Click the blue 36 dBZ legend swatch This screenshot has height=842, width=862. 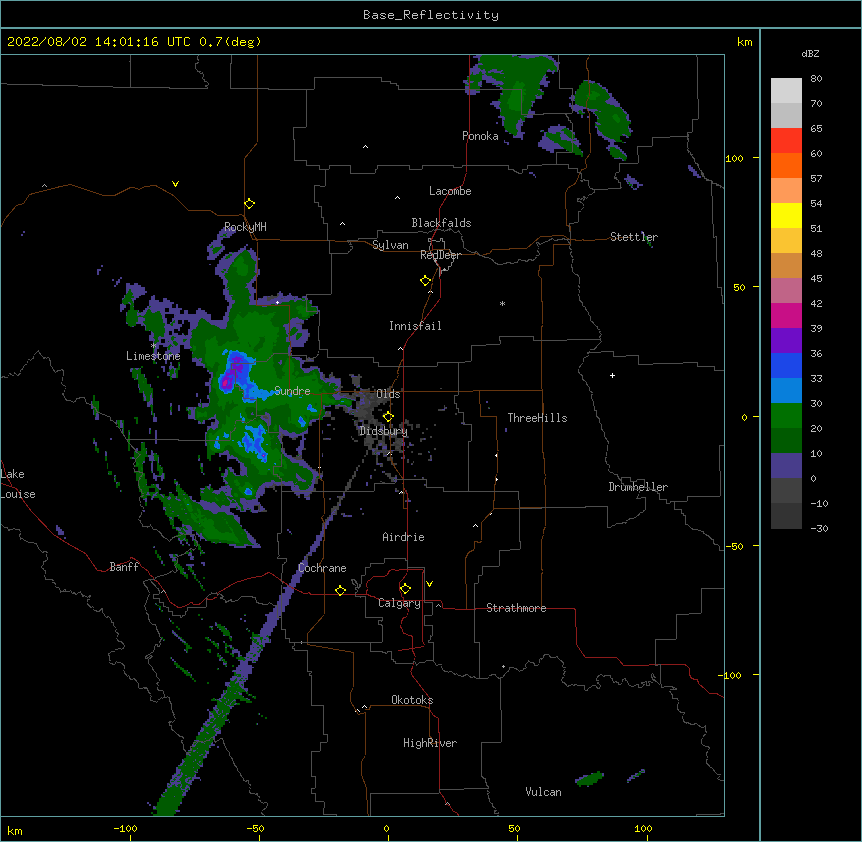pyautogui.click(x=786, y=365)
